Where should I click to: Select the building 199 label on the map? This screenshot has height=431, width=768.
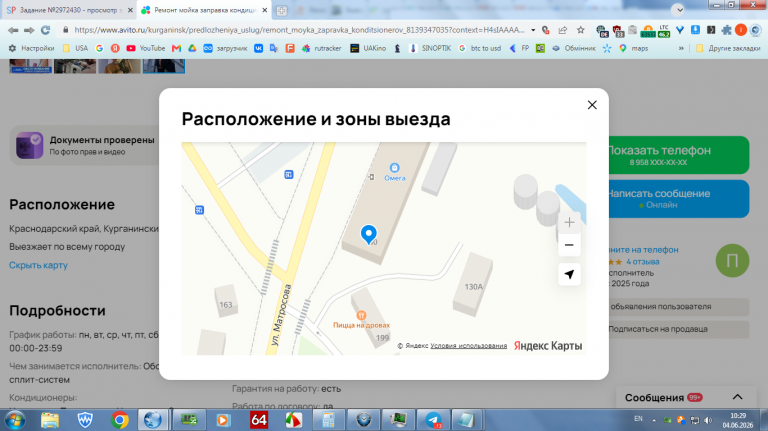(x=382, y=337)
